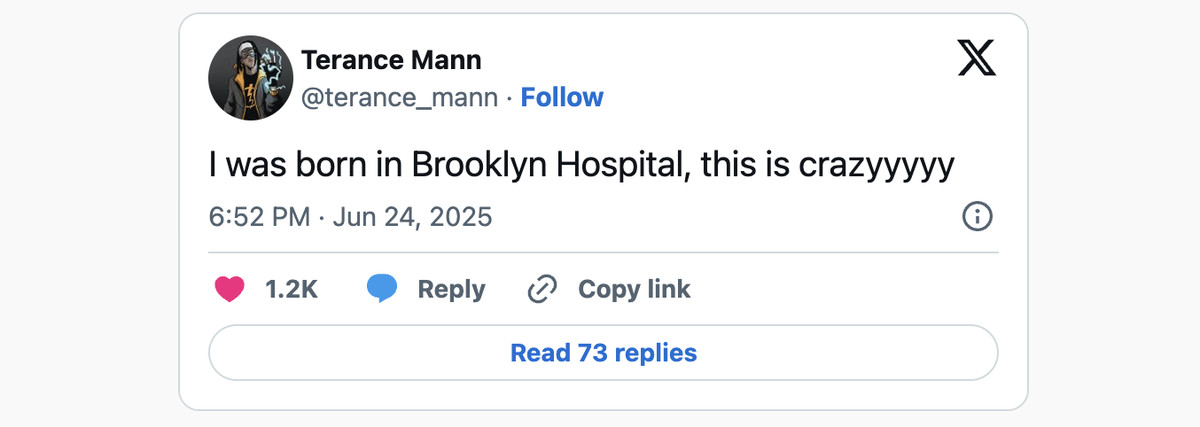
Task: Like the tweet with the heart icon
Action: pyautogui.click(x=230, y=290)
